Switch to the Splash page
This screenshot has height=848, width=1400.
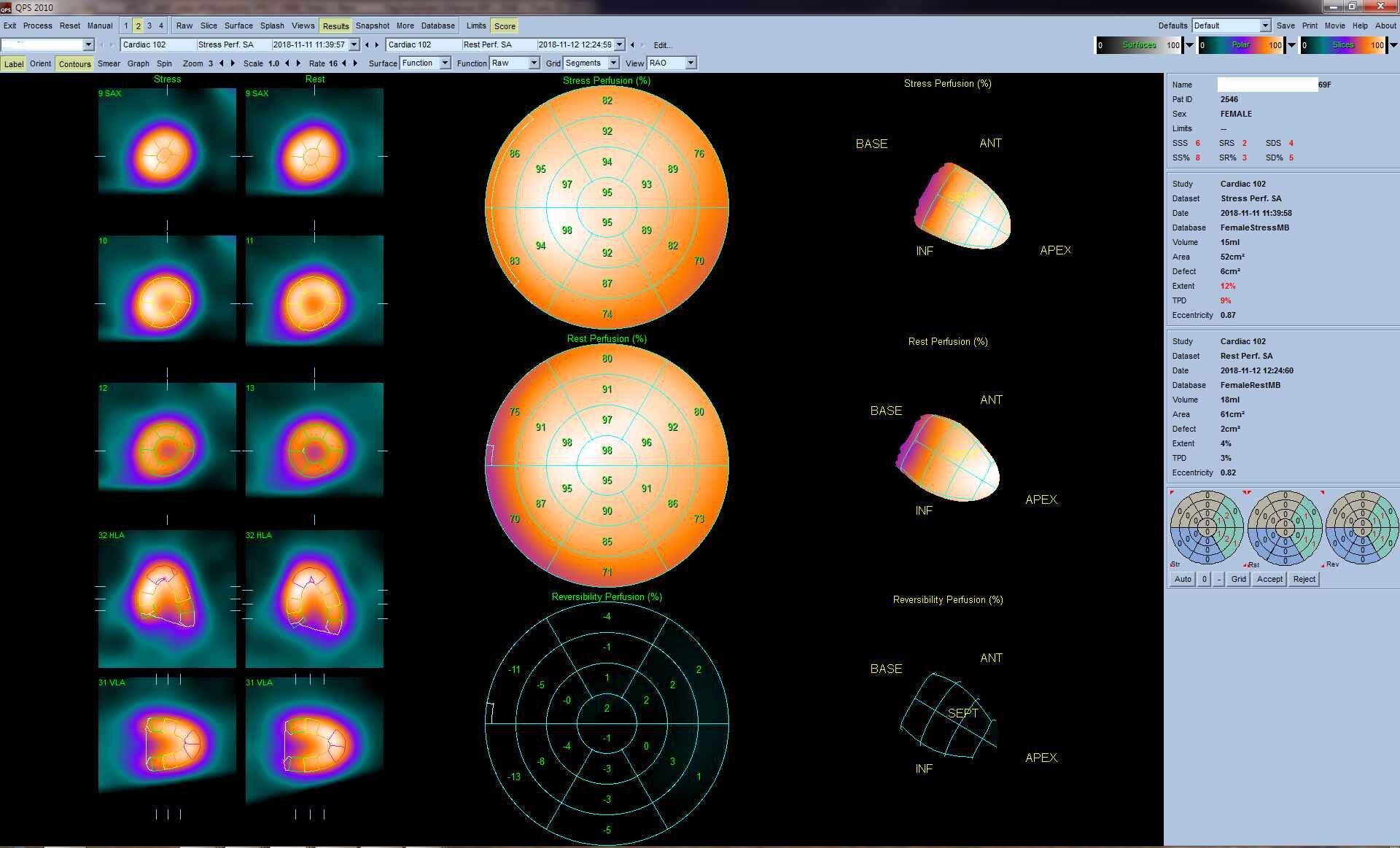[272, 26]
